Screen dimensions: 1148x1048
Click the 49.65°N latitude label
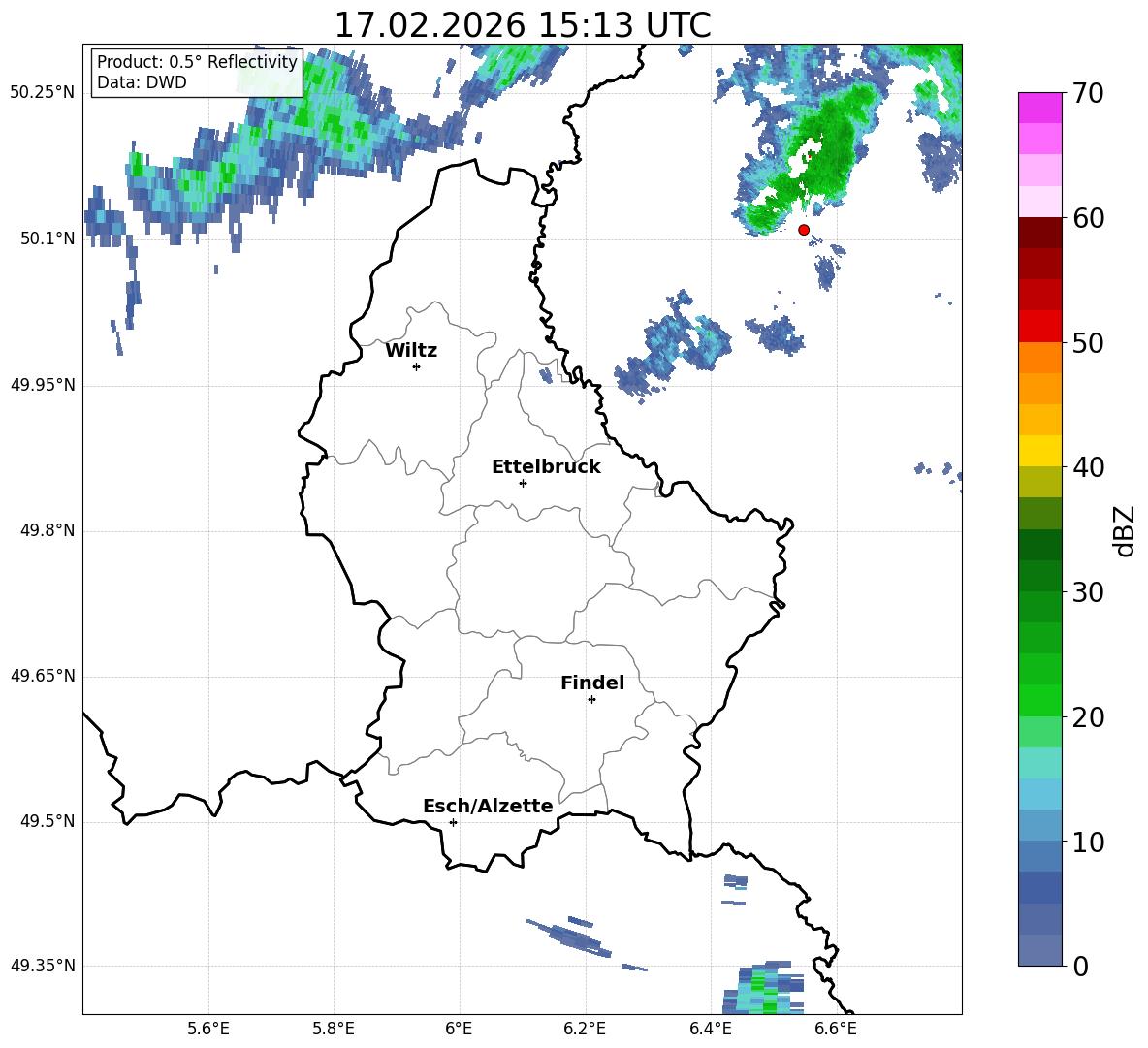[43, 676]
